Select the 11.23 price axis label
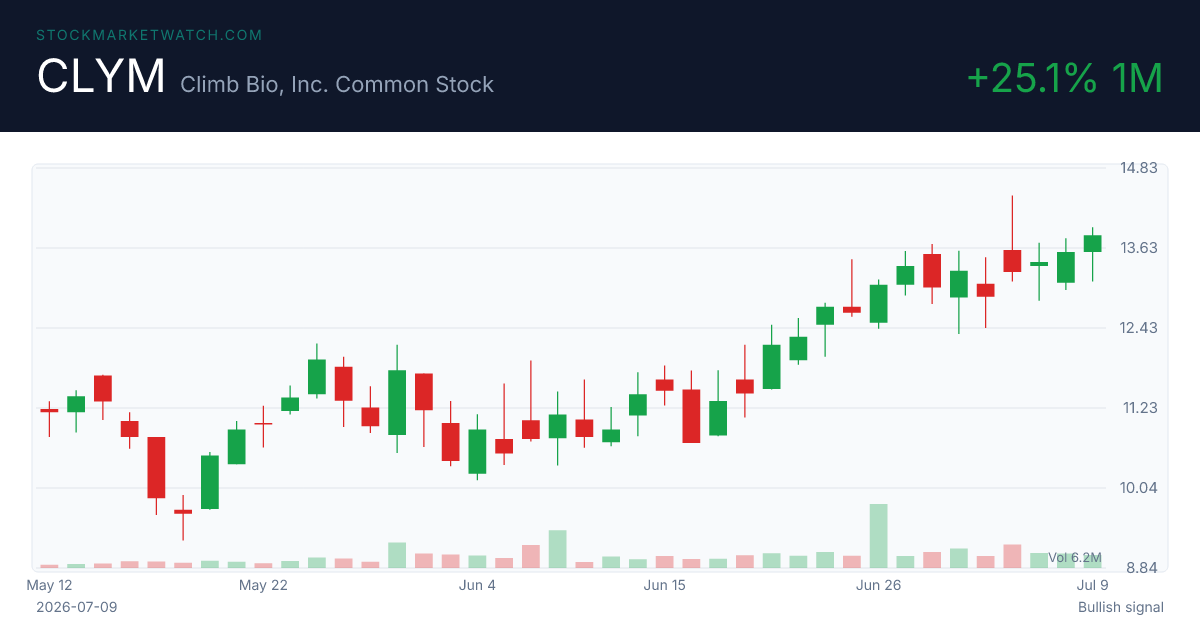The image size is (1200, 630). click(x=1137, y=407)
